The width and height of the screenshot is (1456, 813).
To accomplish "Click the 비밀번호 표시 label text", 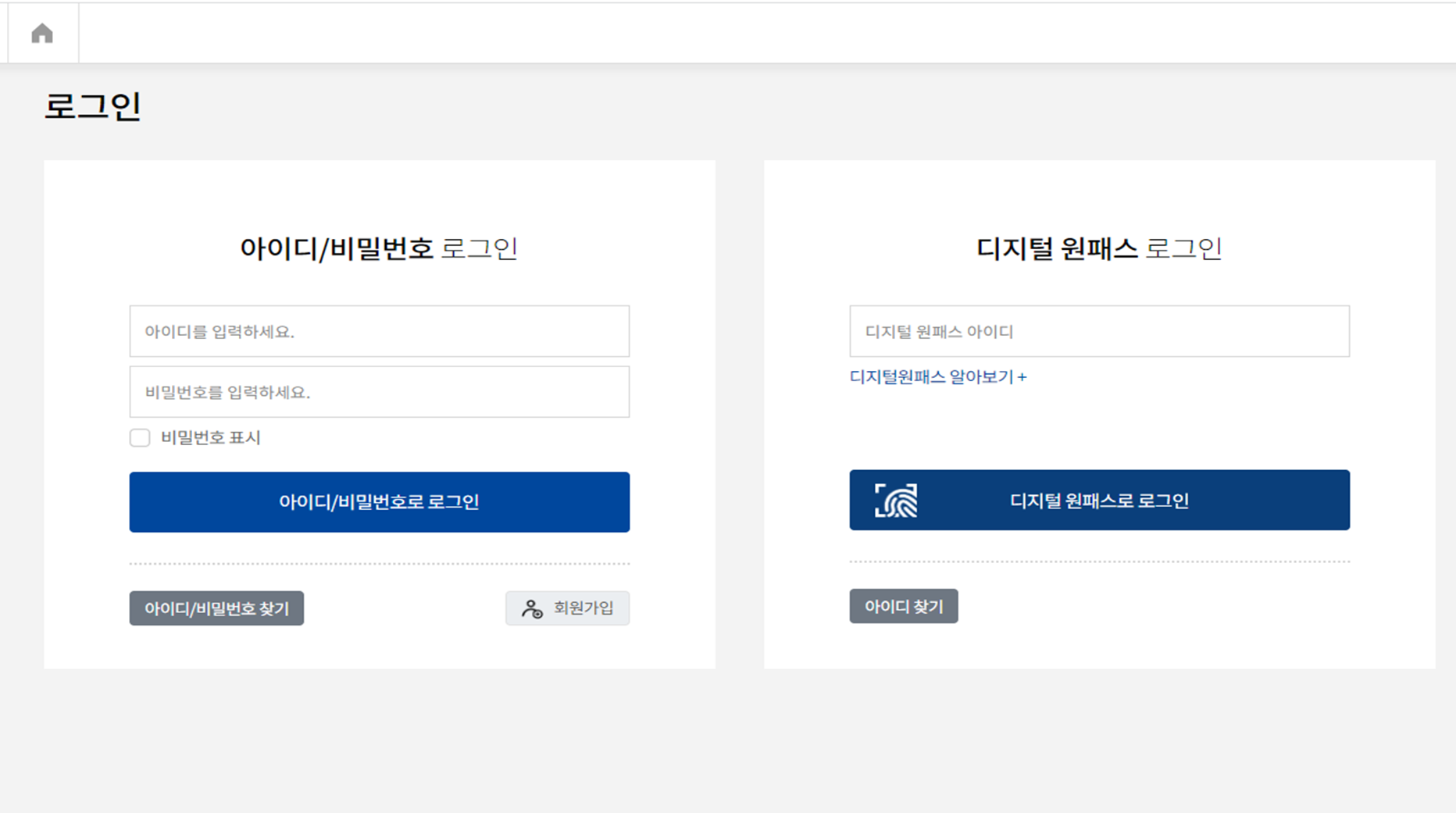I will coord(211,437).
